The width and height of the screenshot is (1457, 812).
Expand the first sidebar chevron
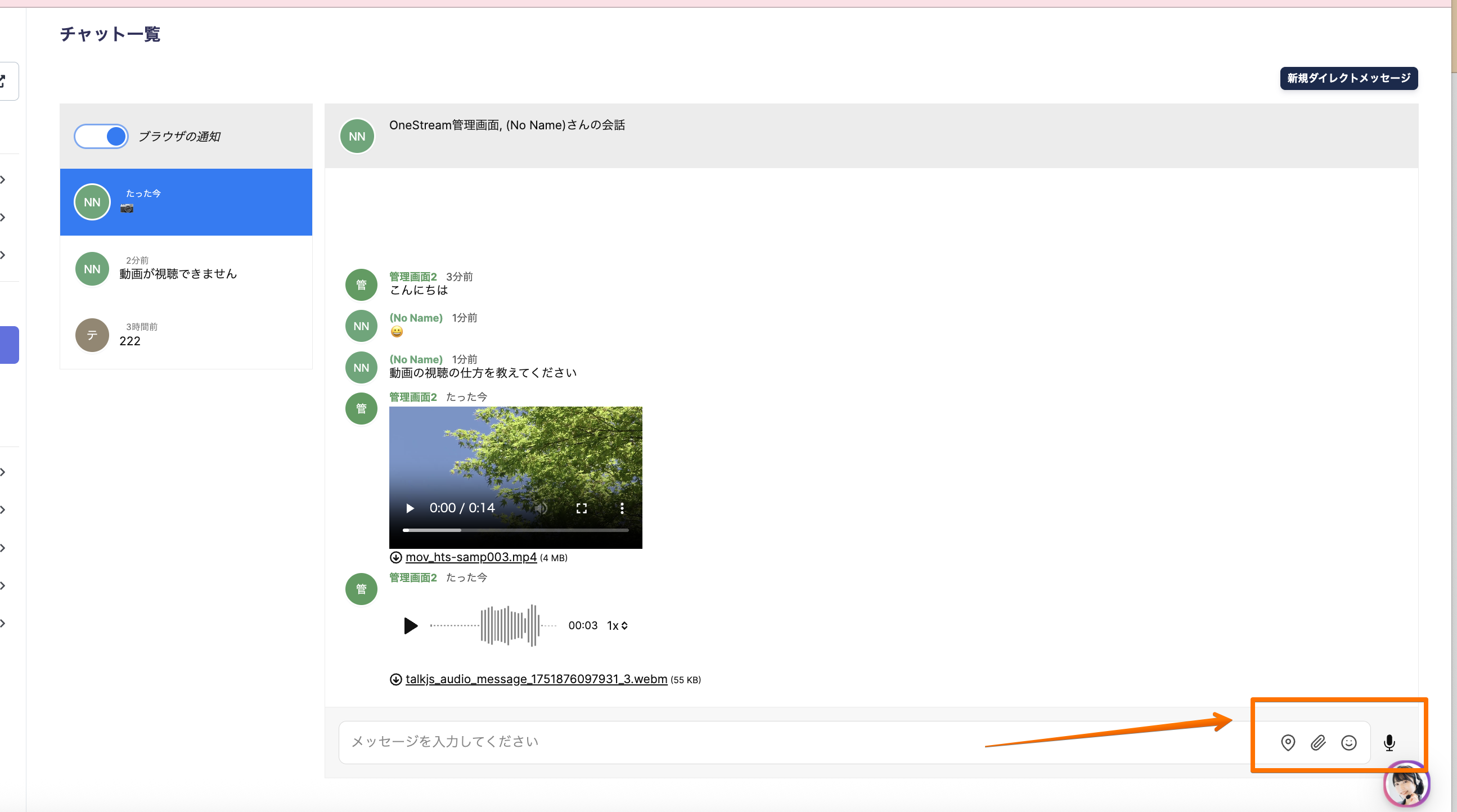(x=3, y=180)
